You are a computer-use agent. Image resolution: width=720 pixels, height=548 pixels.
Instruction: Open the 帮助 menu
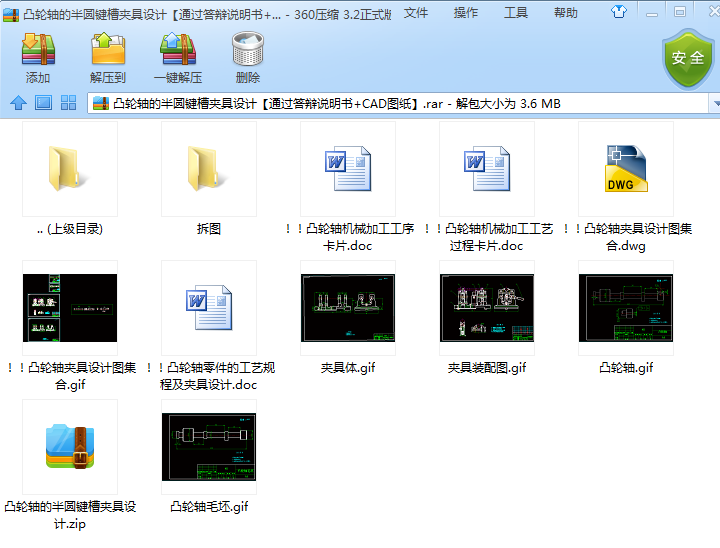pos(566,13)
